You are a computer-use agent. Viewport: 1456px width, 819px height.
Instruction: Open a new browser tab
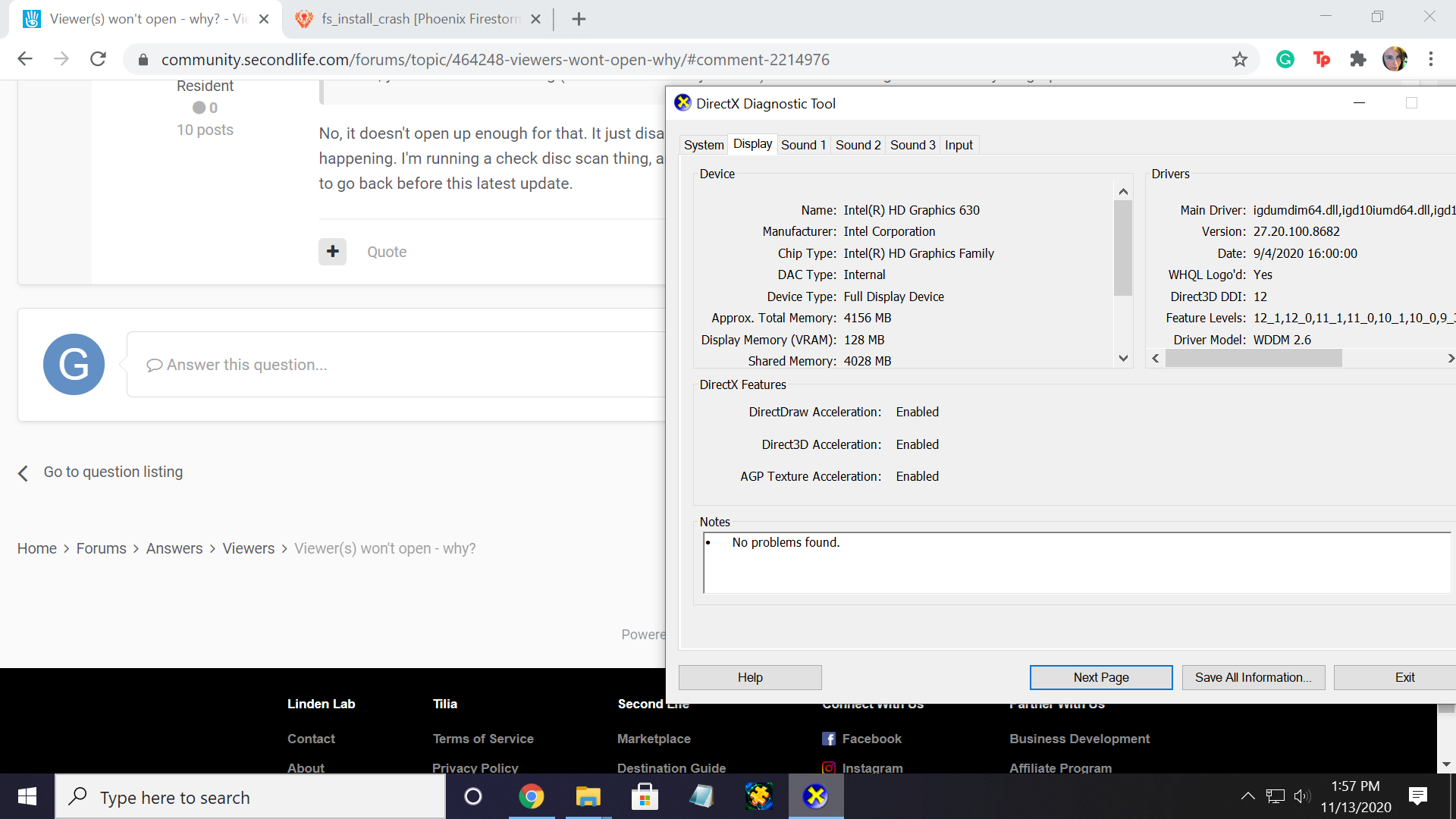pos(579,19)
